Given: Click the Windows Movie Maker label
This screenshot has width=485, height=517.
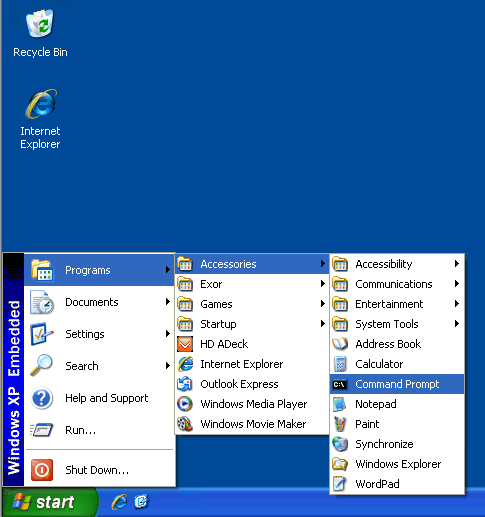Looking at the screenshot, I should click(253, 424).
